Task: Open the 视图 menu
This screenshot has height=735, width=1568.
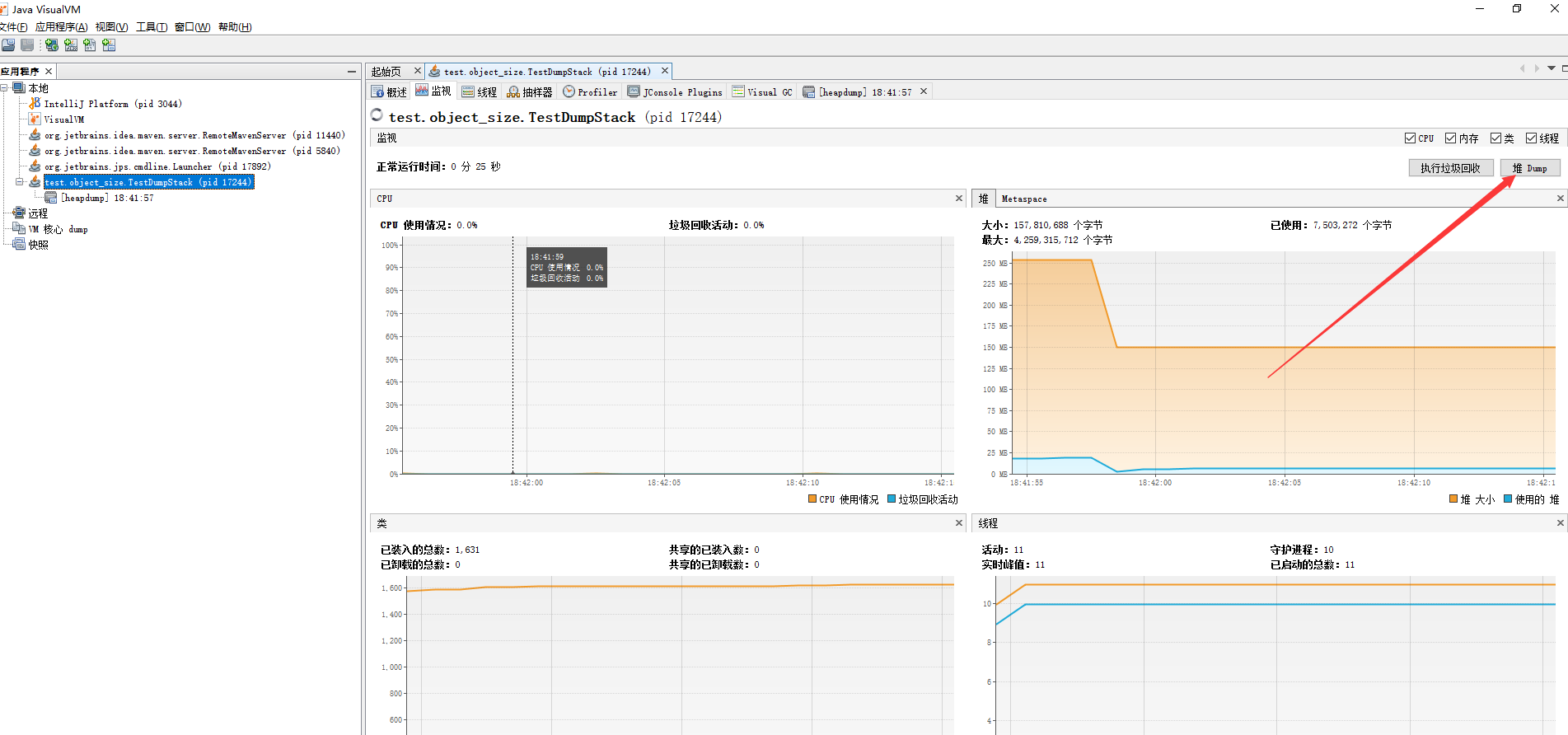Action: tap(111, 27)
